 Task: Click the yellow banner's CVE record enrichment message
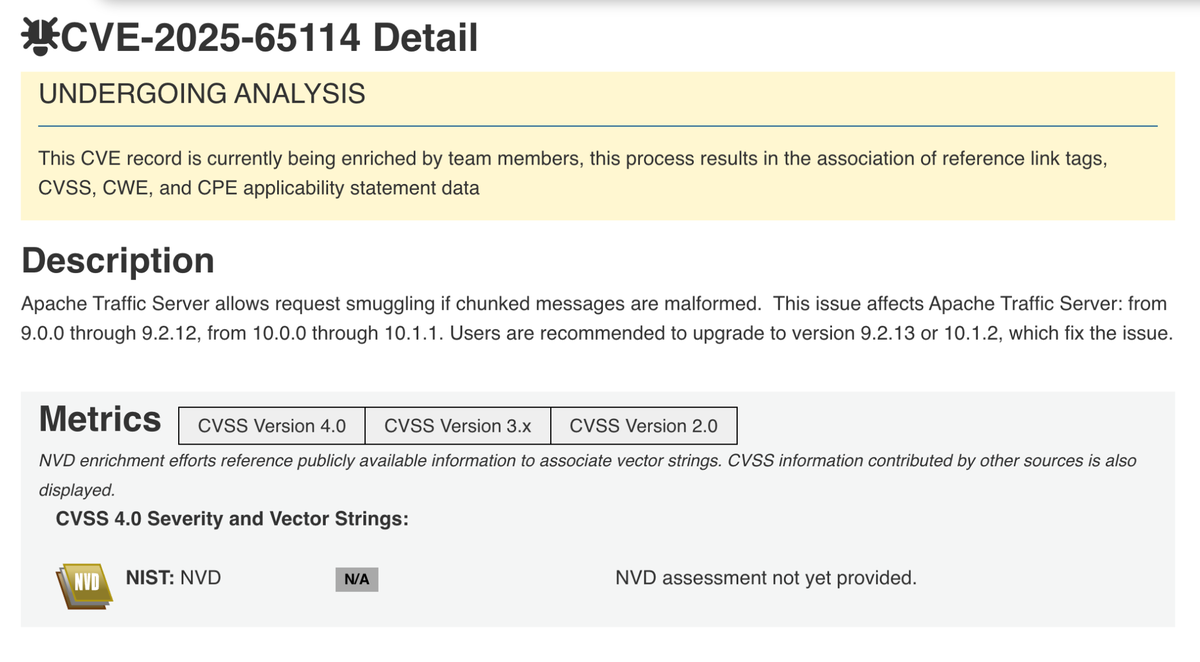click(x=572, y=159)
